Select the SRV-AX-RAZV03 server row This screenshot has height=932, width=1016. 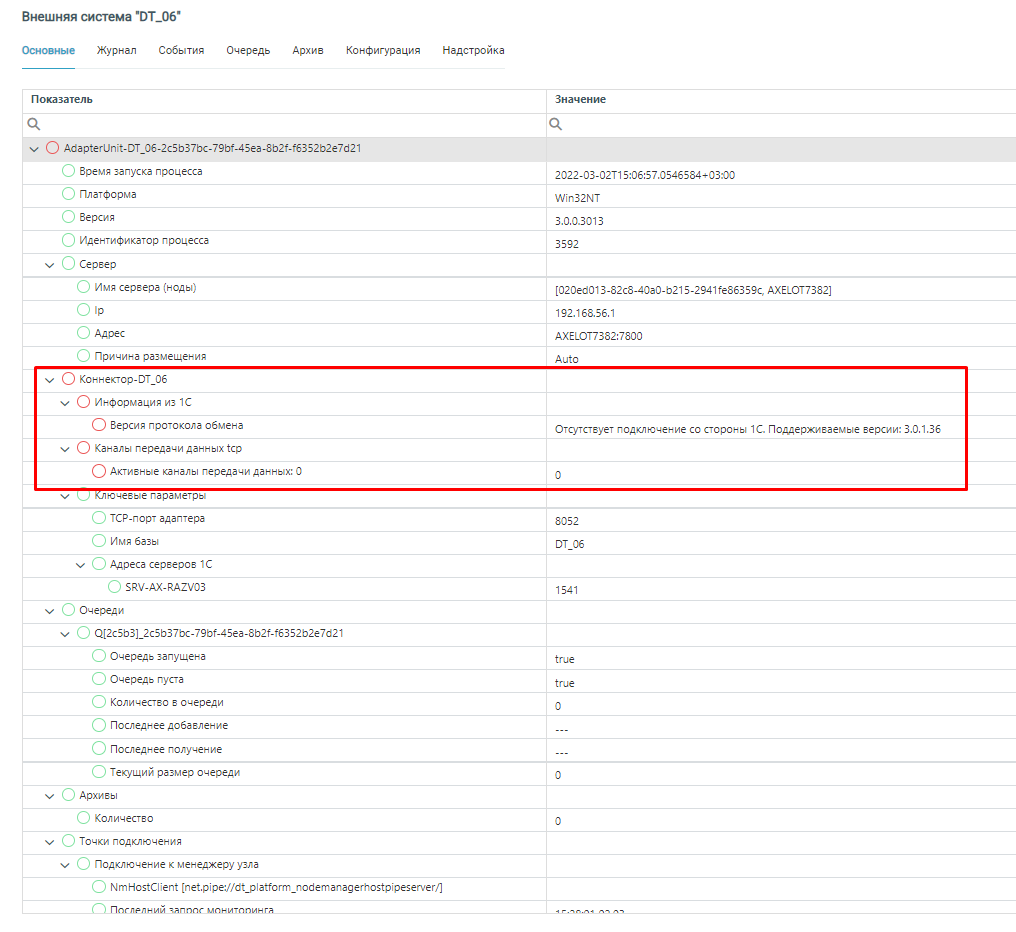tap(165, 587)
